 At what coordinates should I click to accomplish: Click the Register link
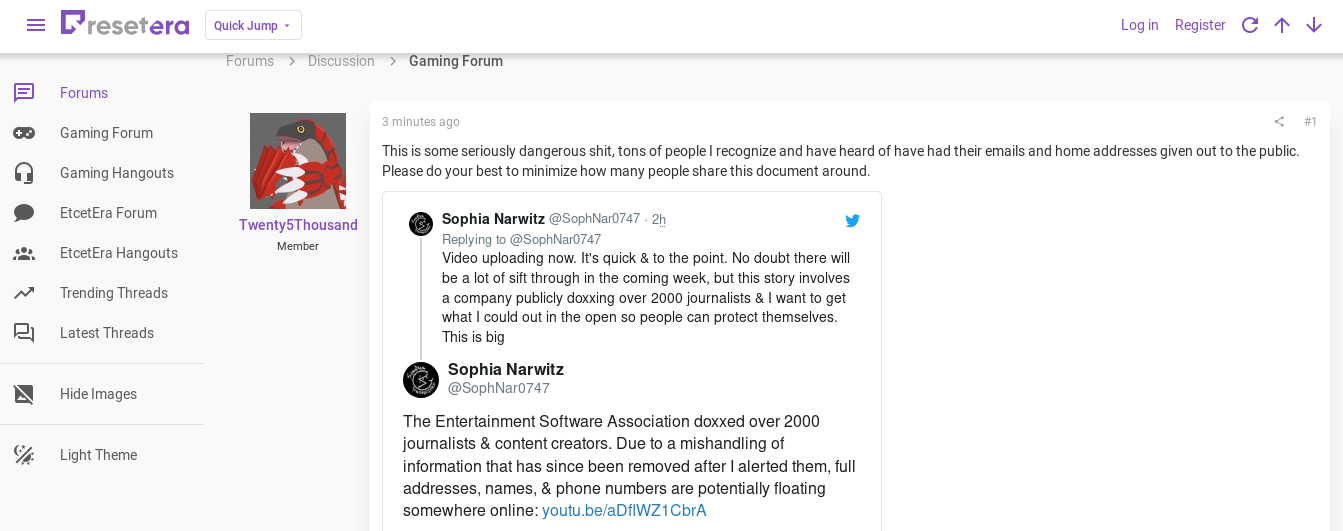[1200, 25]
